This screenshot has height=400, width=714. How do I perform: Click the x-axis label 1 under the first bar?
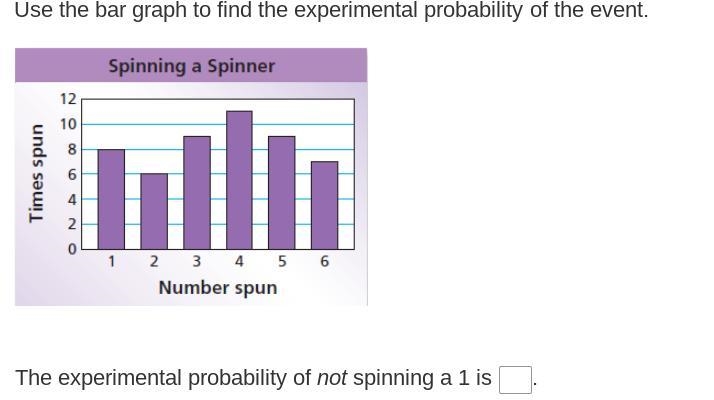pyautogui.click(x=111, y=262)
